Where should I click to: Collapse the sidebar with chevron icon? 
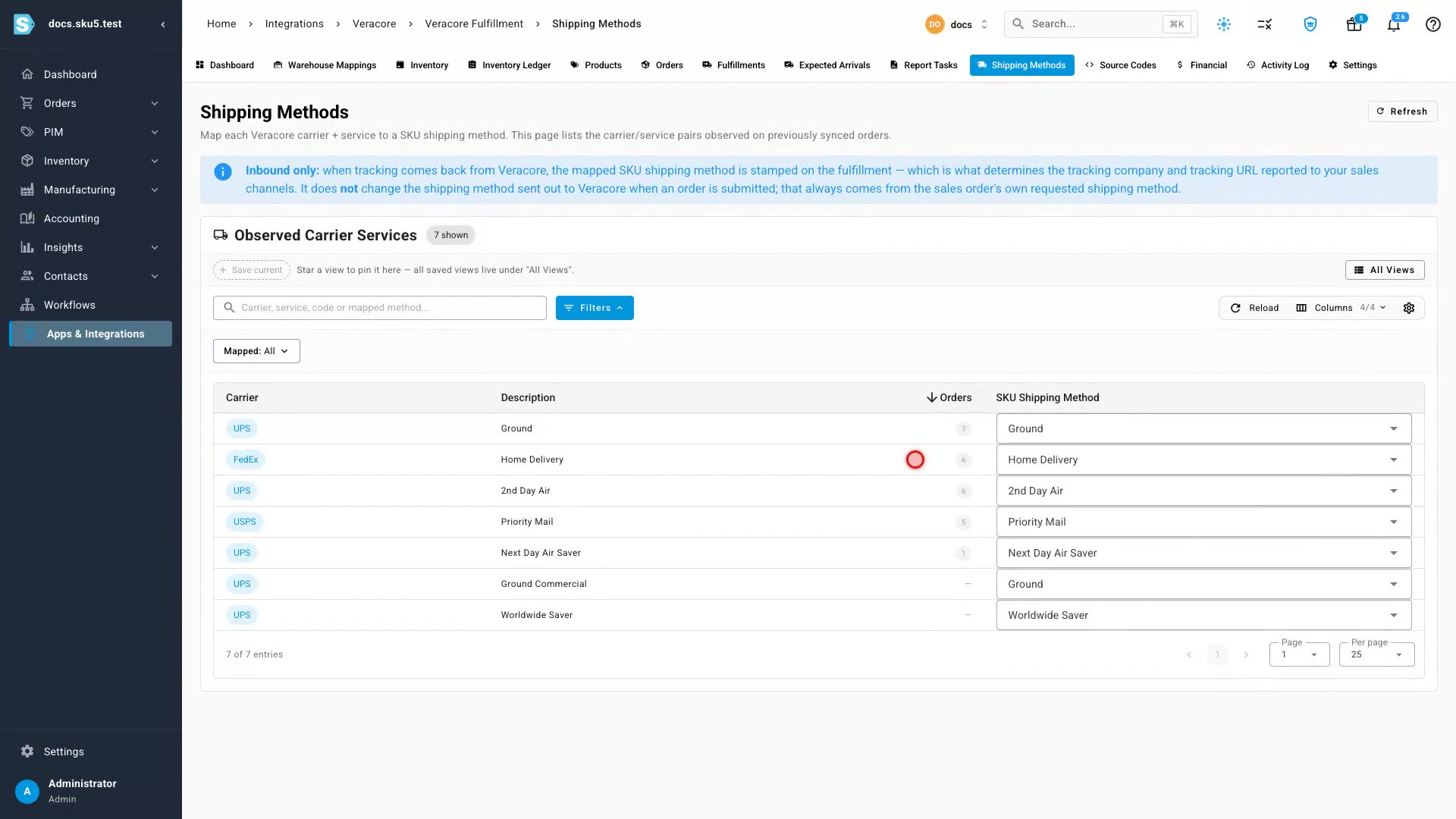pyautogui.click(x=163, y=24)
